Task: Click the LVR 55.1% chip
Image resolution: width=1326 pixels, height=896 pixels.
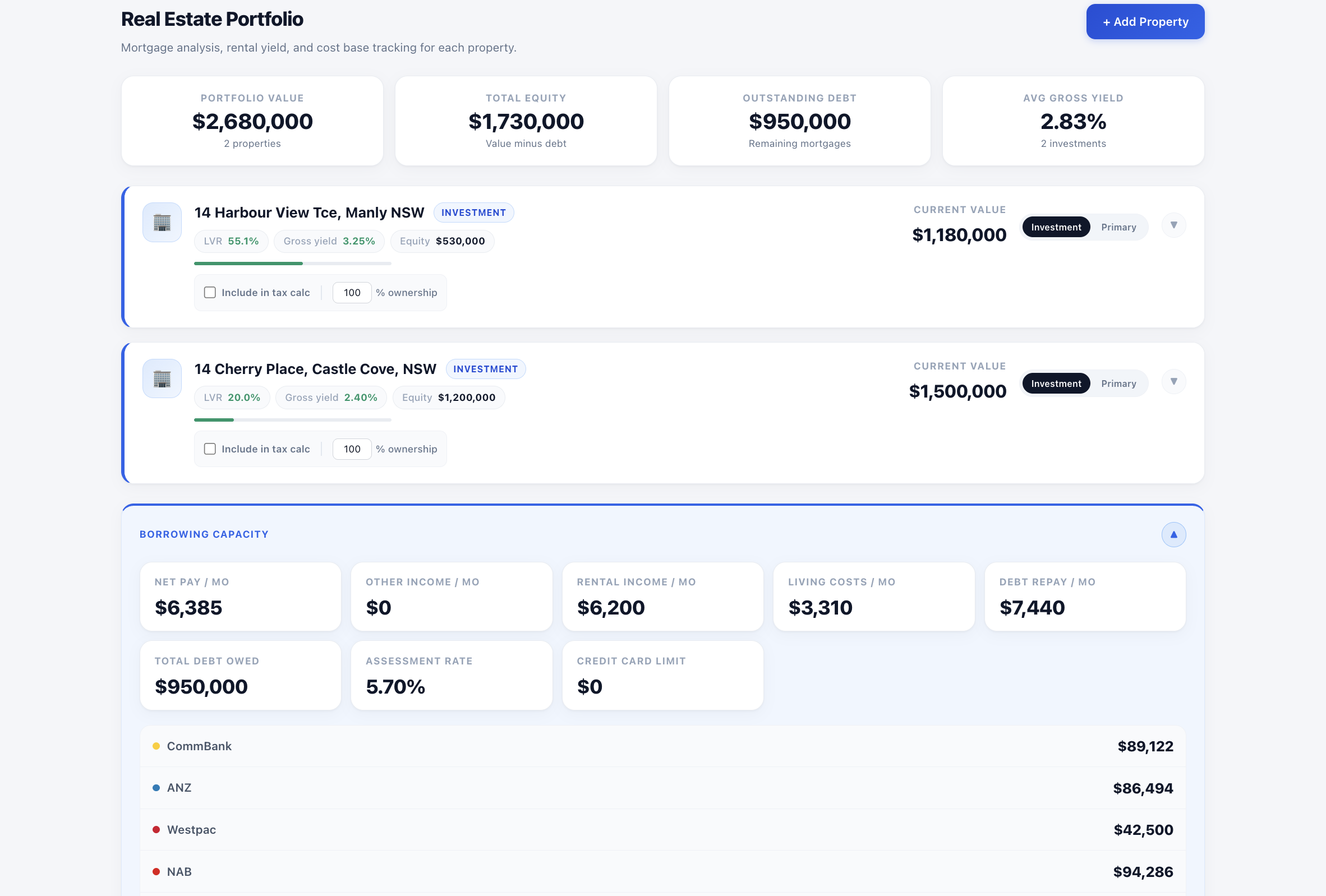Action: [x=231, y=241]
